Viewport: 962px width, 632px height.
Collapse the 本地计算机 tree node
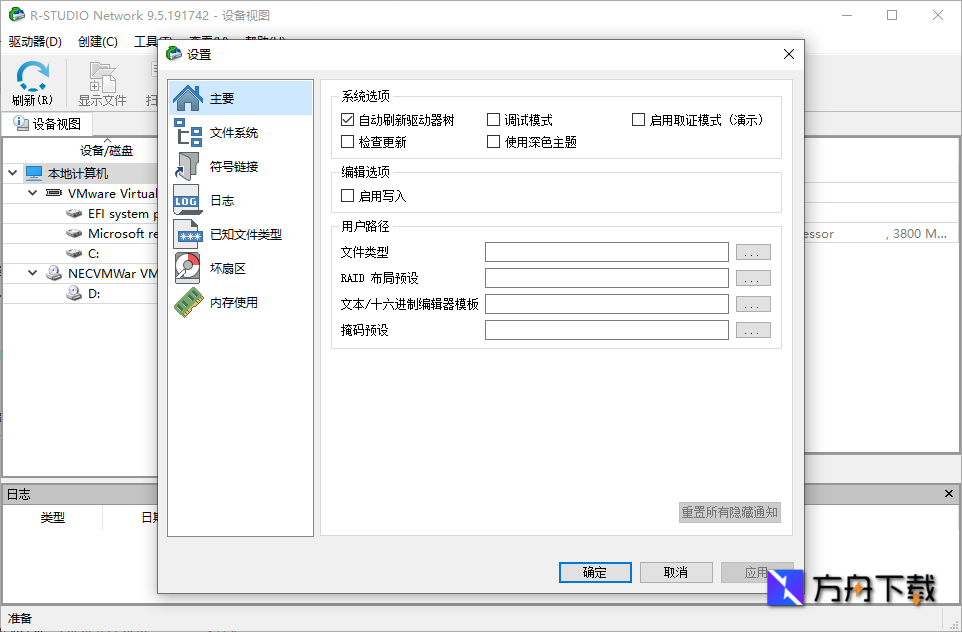point(14,171)
